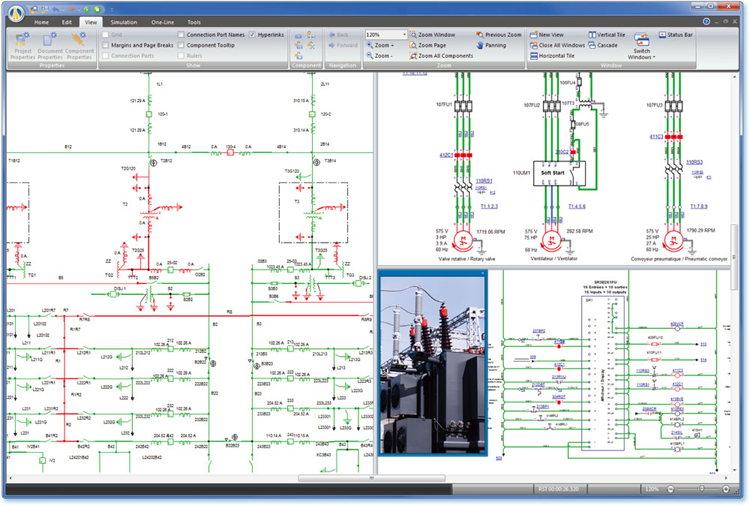The height and width of the screenshot is (506, 750).
Task: Switch to the Simulation tab
Action: 124,22
